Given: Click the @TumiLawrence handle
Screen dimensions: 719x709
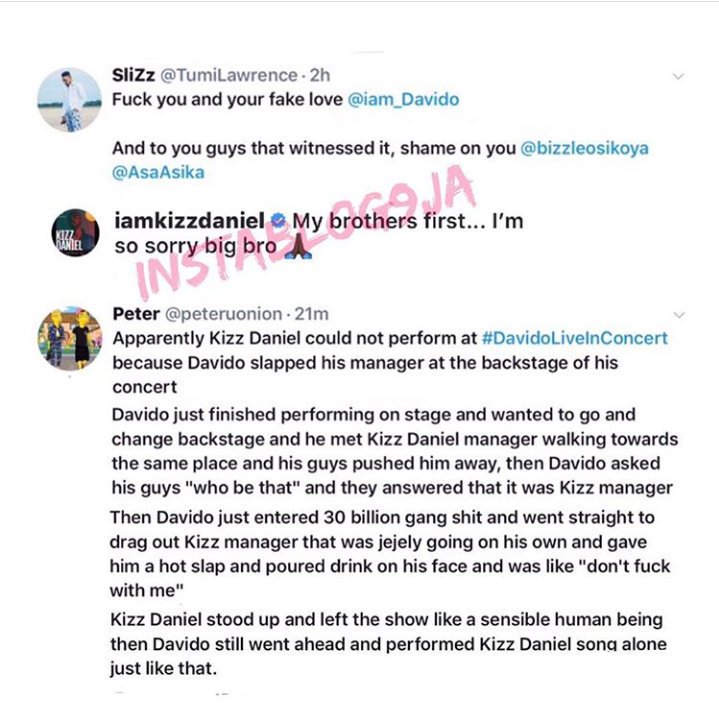Looking at the screenshot, I should click(229, 75).
